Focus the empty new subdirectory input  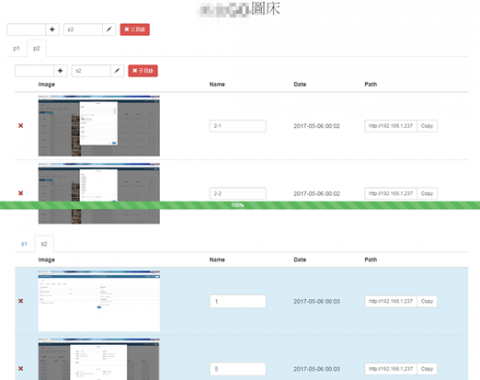(x=34, y=71)
